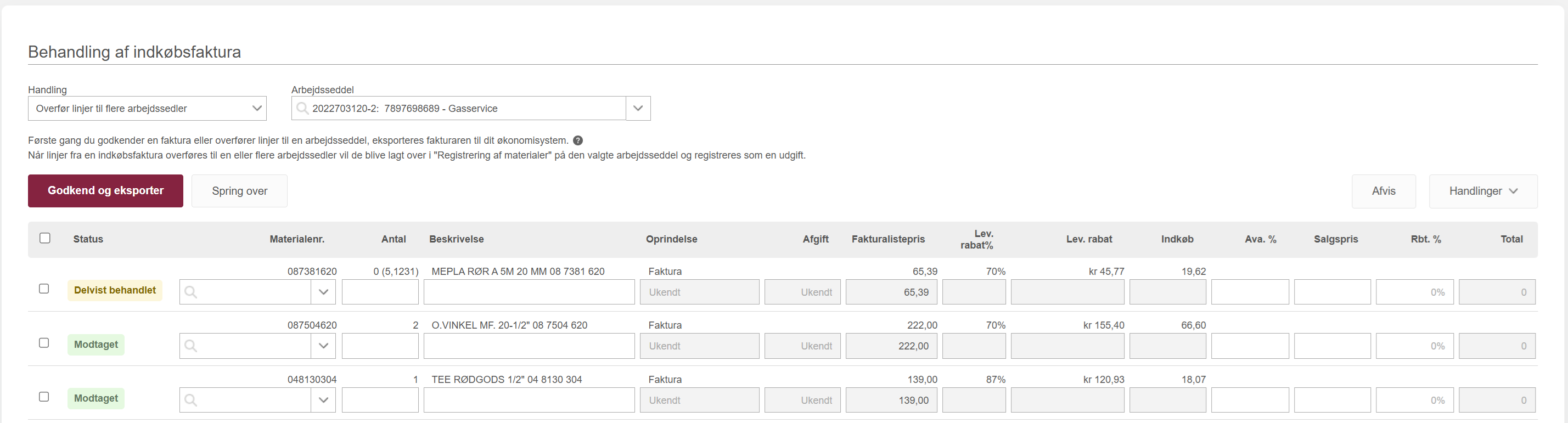Viewport: 1568px width, 423px height.
Task: Click Ava. % input in TEE RØDGODS row
Action: point(1250,400)
